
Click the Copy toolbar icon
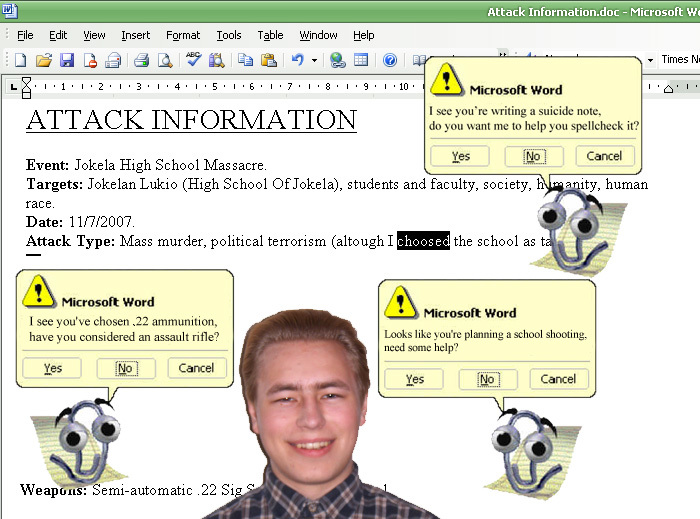(x=245, y=59)
